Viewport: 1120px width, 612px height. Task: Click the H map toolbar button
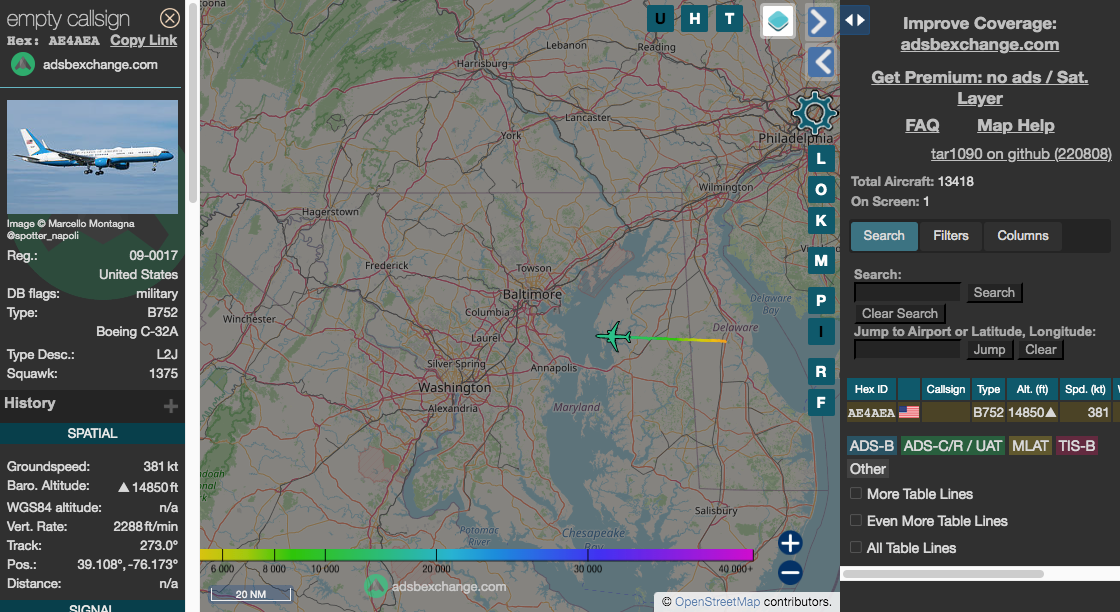(694, 19)
